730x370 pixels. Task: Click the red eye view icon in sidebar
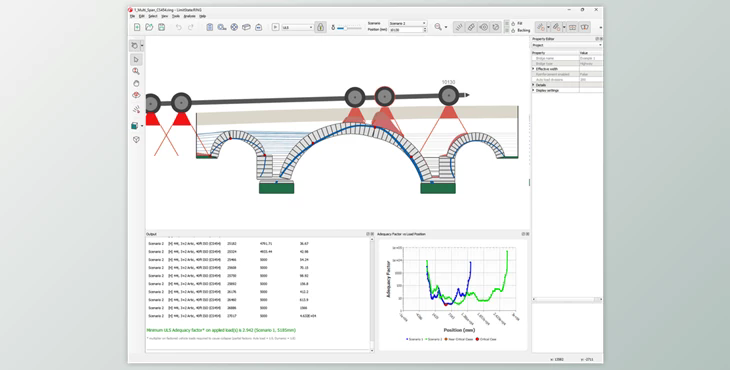pyautogui.click(x=136, y=95)
